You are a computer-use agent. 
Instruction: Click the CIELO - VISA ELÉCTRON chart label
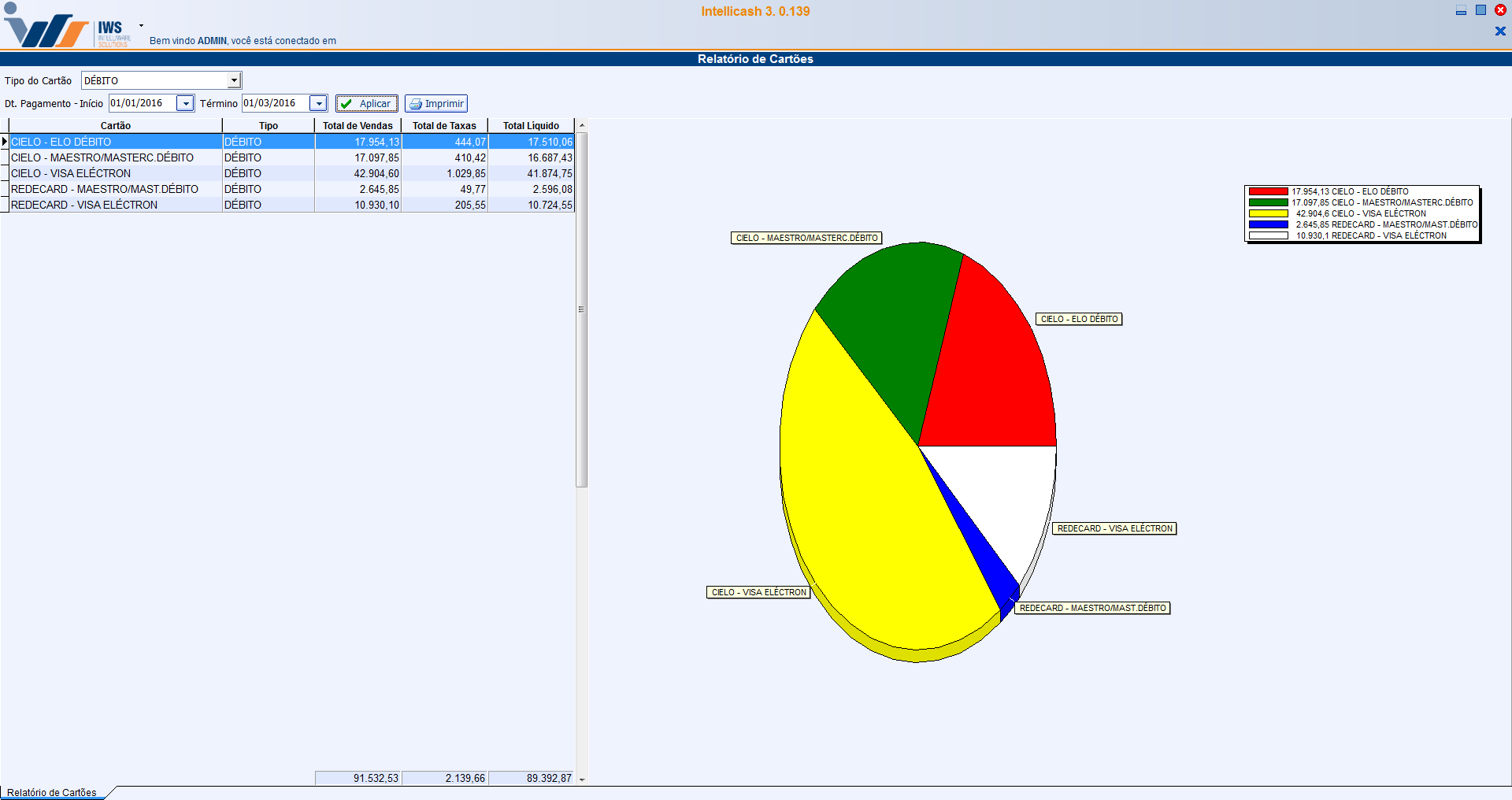coord(758,592)
